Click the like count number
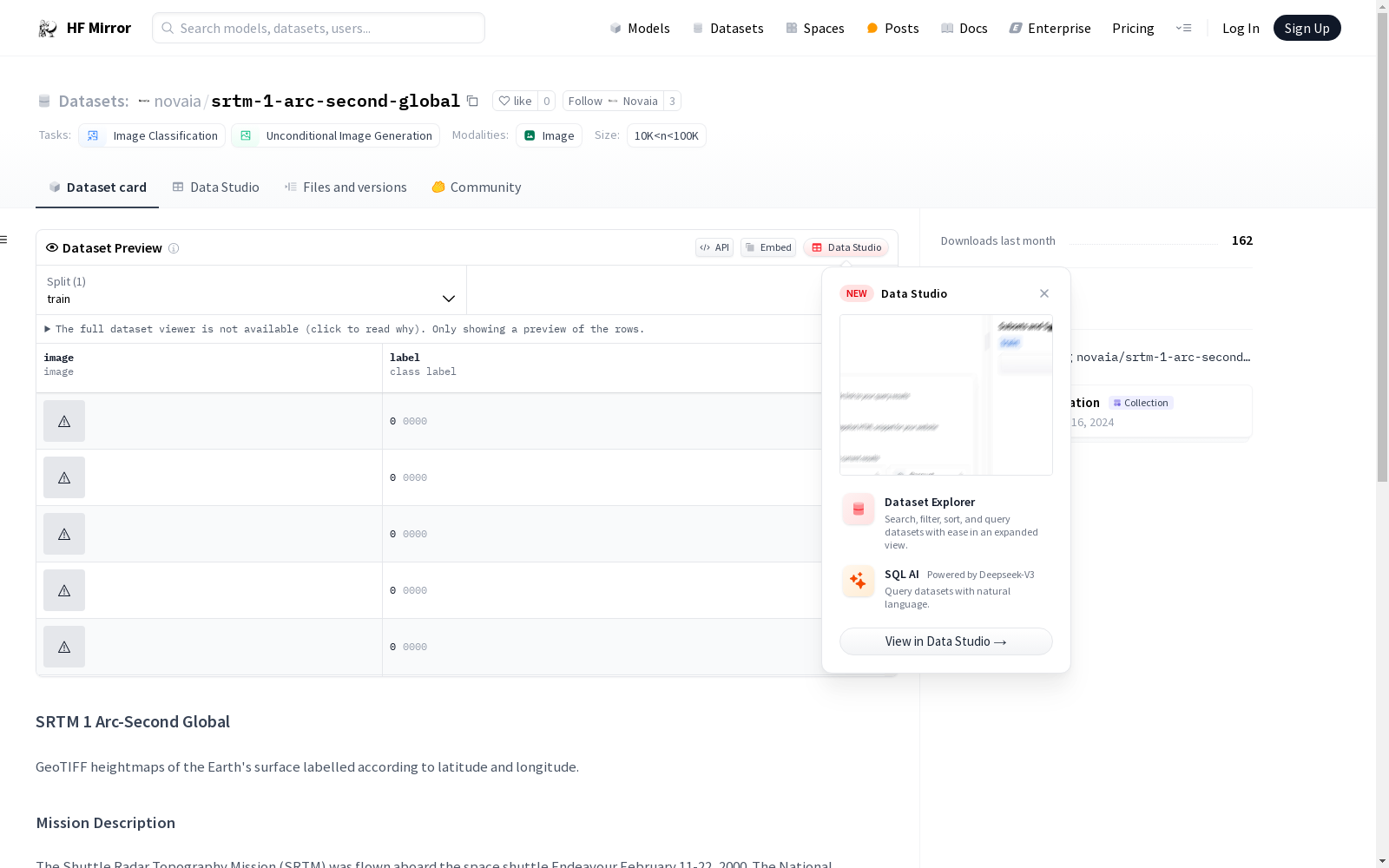Viewport: 1389px width, 868px height. [x=546, y=101]
